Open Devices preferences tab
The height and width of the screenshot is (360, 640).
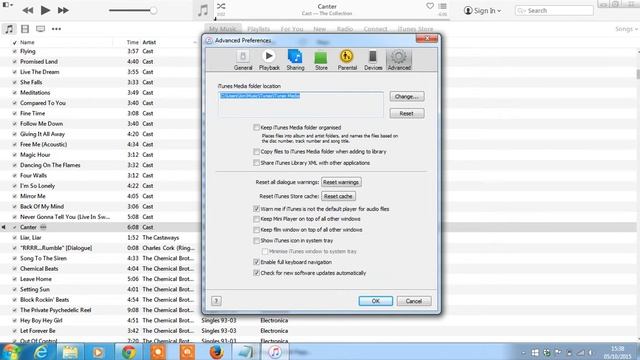[x=373, y=60]
